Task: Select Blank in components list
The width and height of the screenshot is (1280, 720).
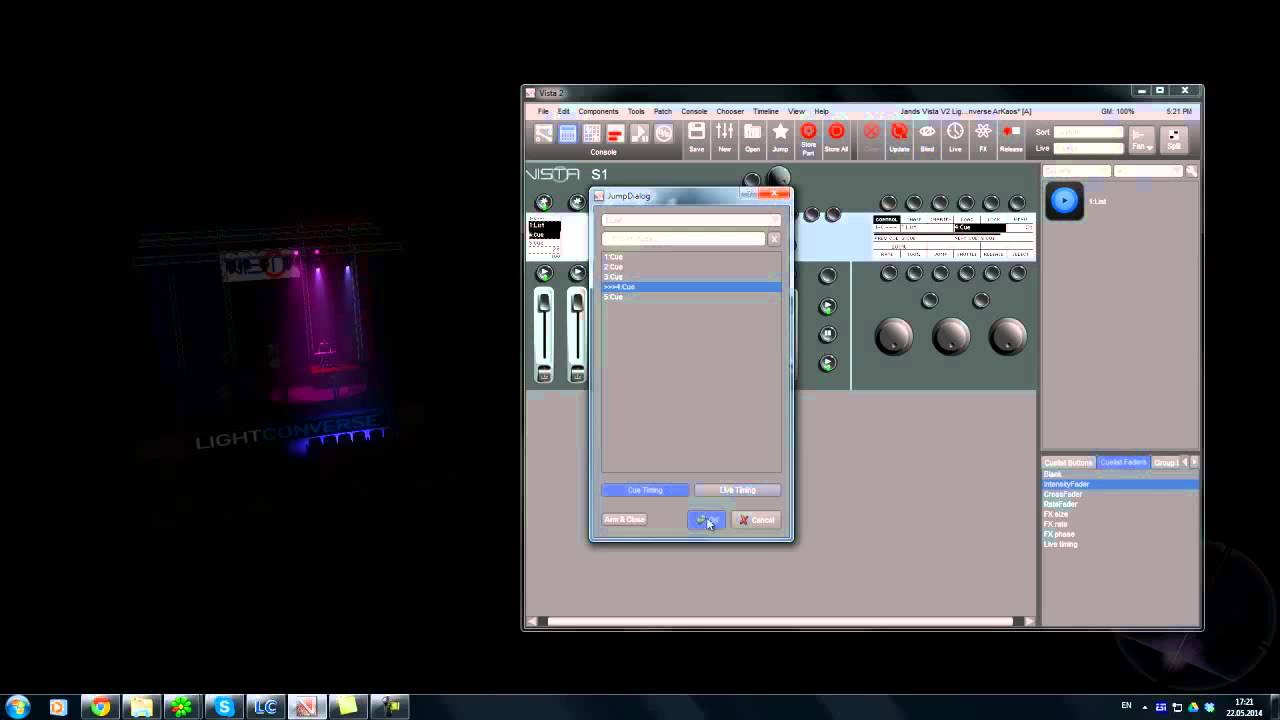Action: [1120, 474]
